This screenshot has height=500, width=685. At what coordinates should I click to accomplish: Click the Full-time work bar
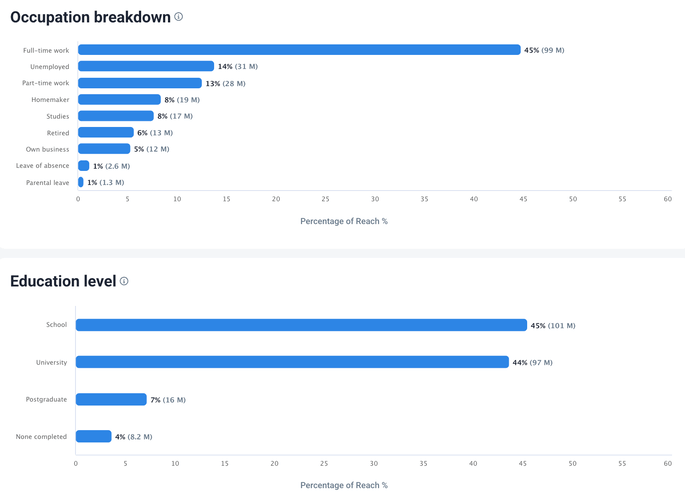point(299,50)
